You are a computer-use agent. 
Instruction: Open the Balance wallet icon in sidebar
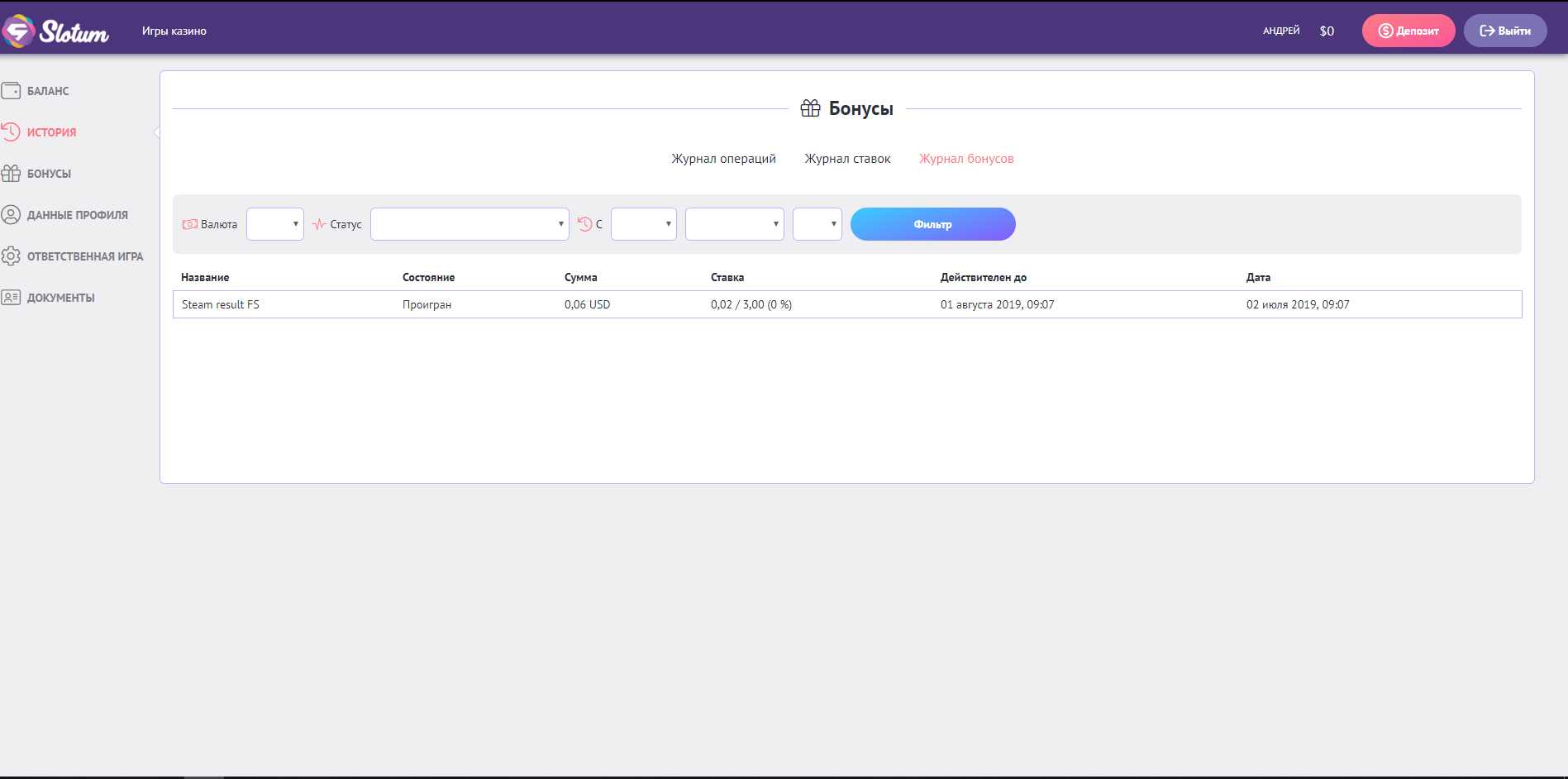pyautogui.click(x=11, y=91)
